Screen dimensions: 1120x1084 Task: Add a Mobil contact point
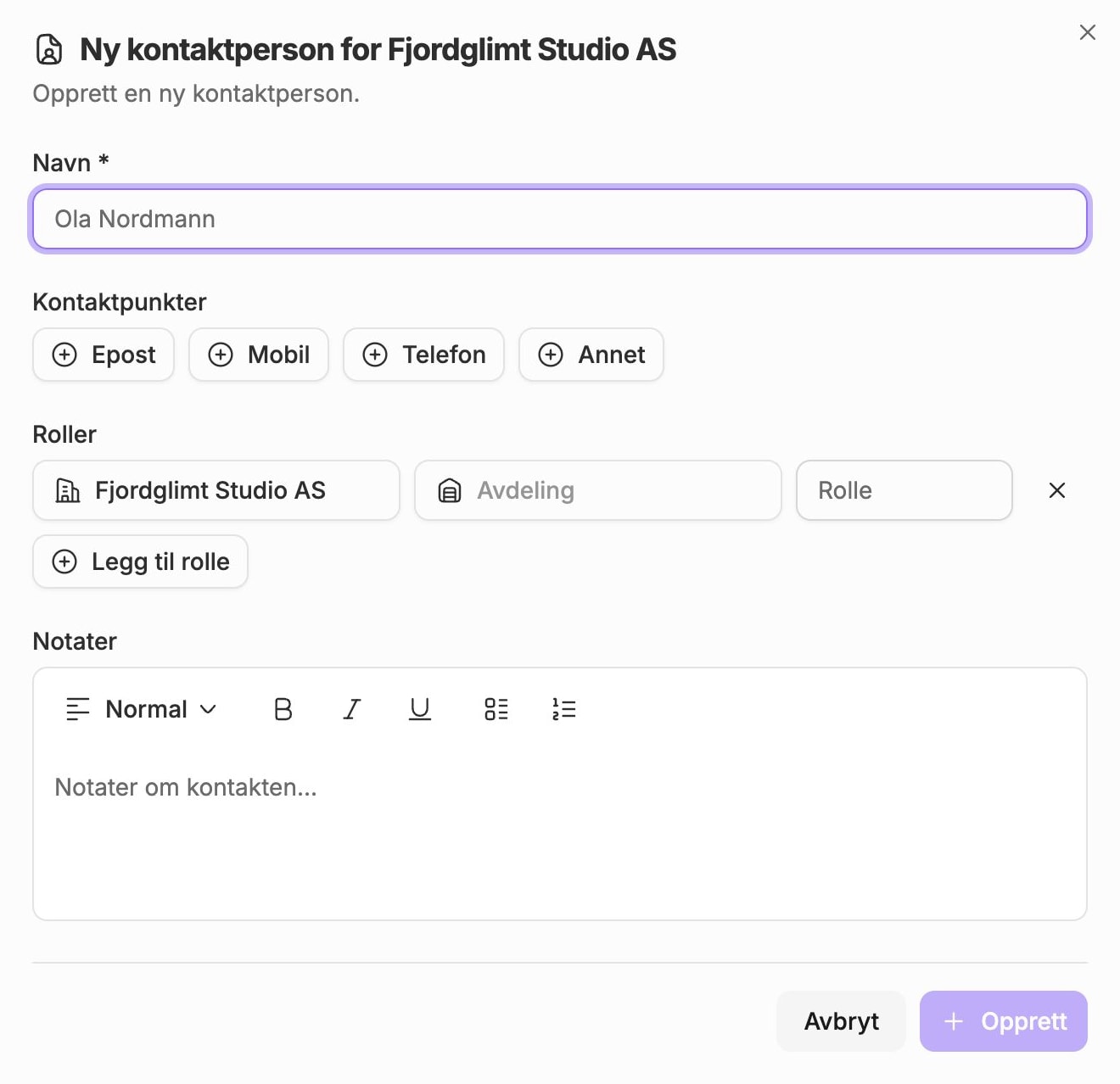point(259,355)
